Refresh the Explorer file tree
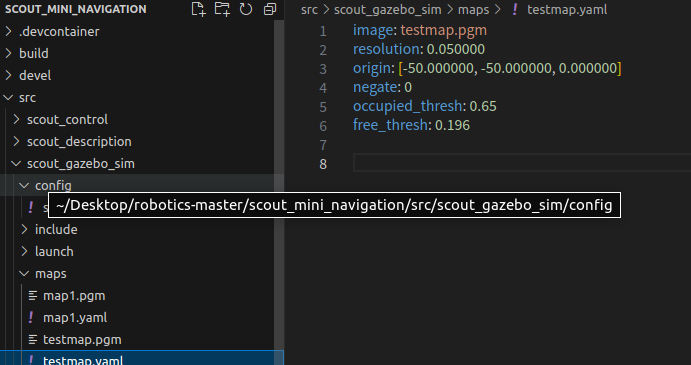Viewport: 691px width, 365px height. click(246, 9)
